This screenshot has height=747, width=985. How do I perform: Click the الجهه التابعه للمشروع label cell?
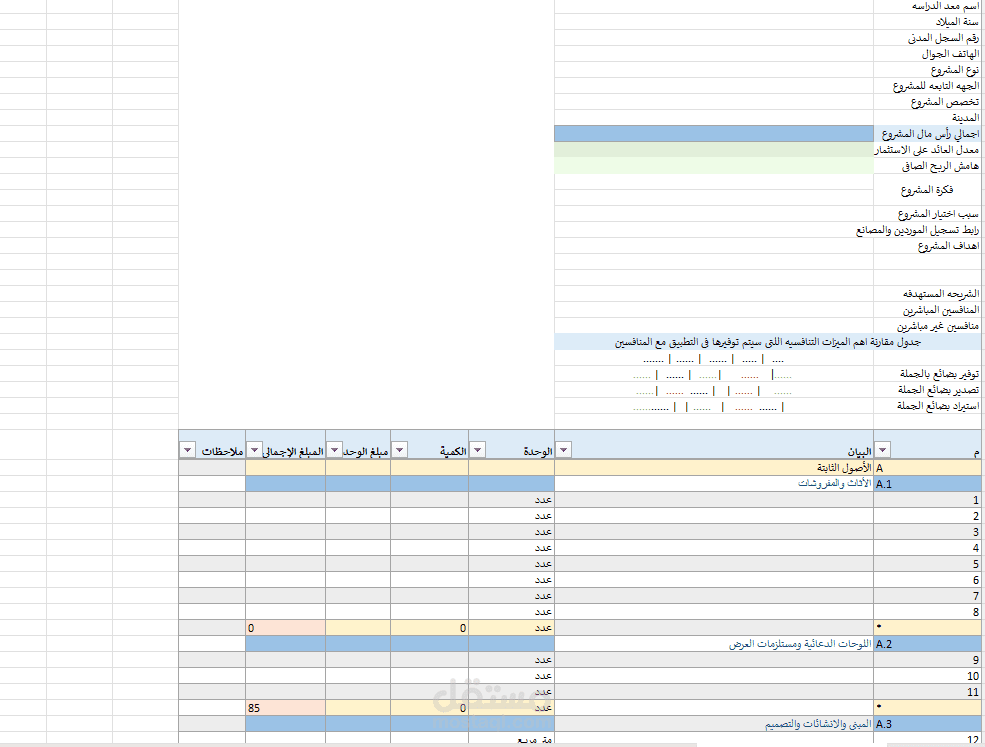pos(927,85)
